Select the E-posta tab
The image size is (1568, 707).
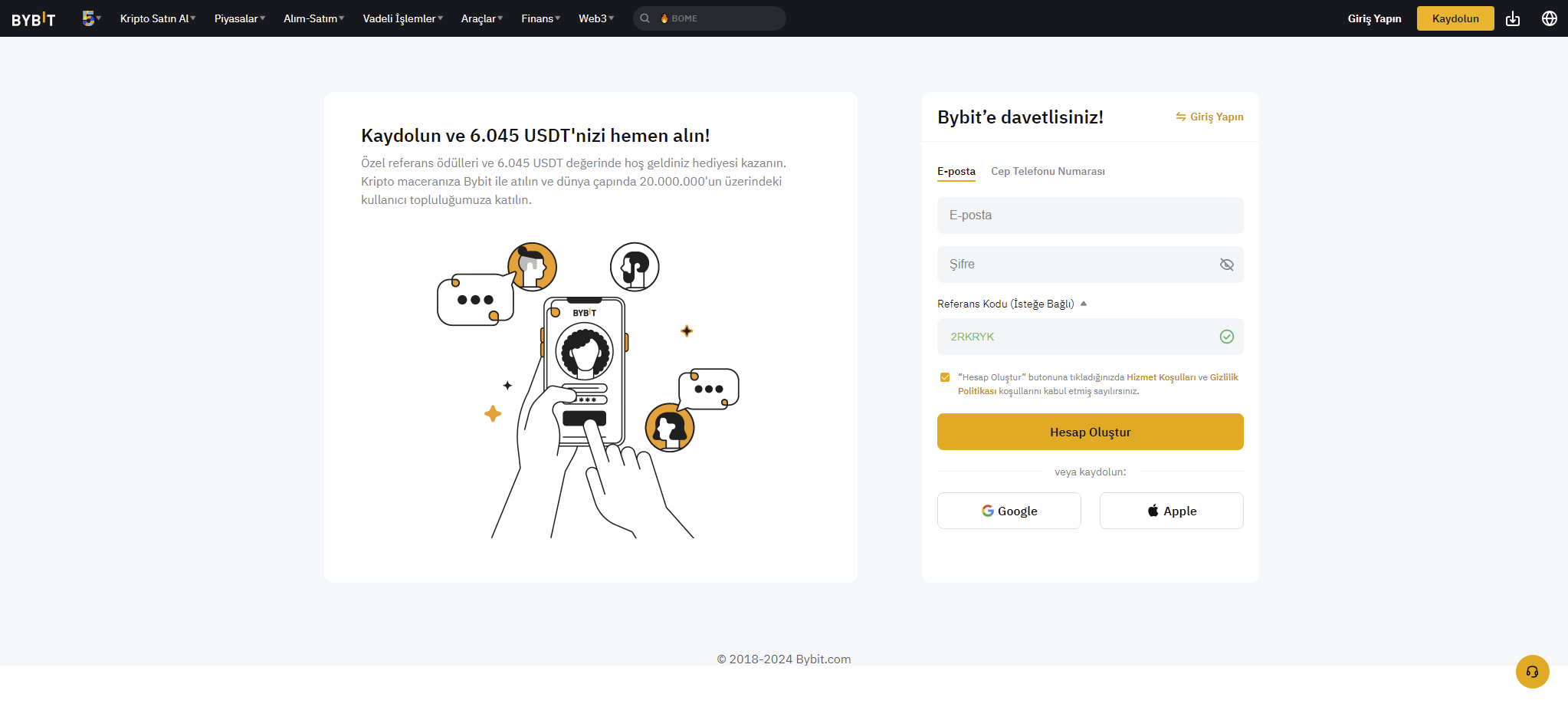[956, 172]
